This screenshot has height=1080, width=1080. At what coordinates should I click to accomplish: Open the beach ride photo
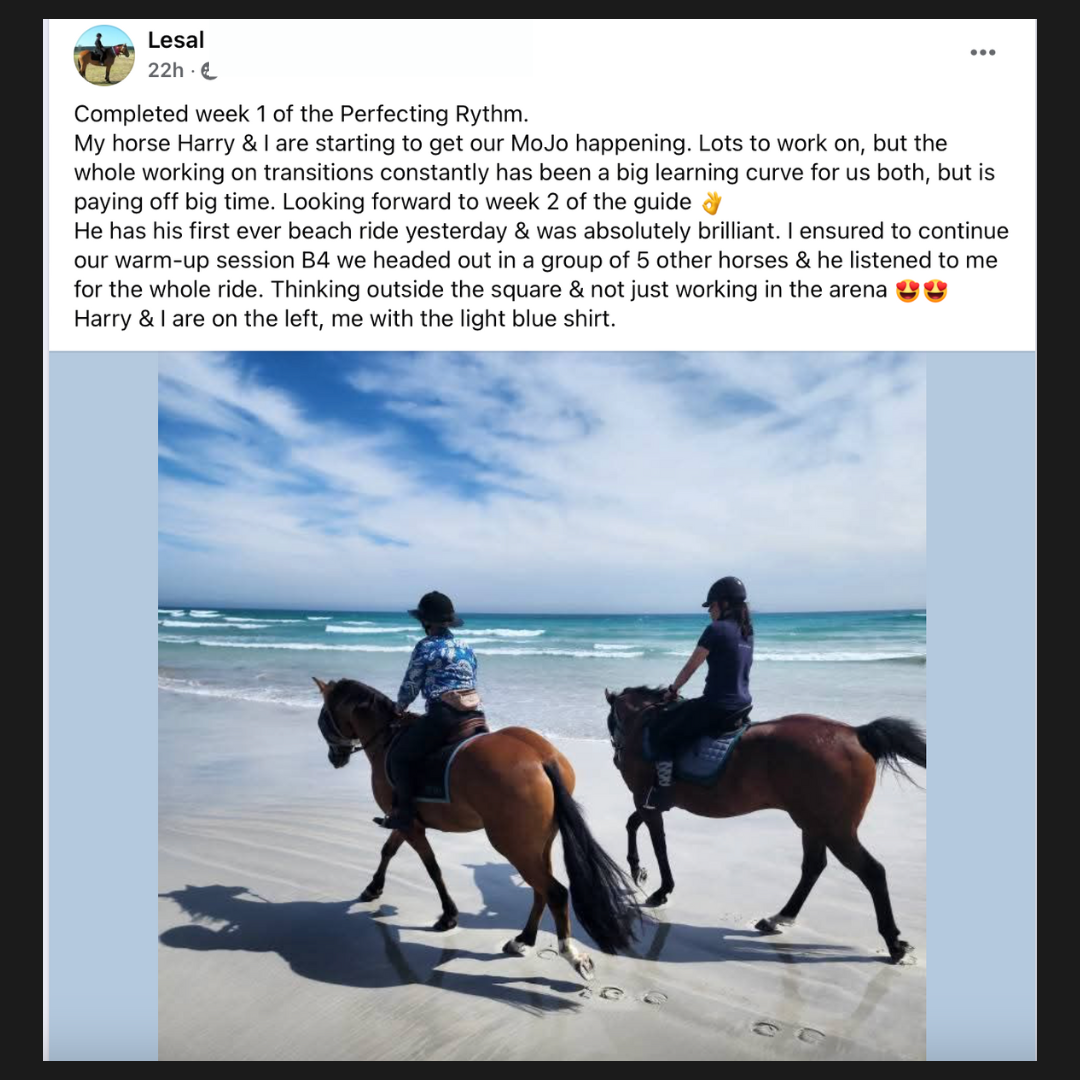click(541, 705)
